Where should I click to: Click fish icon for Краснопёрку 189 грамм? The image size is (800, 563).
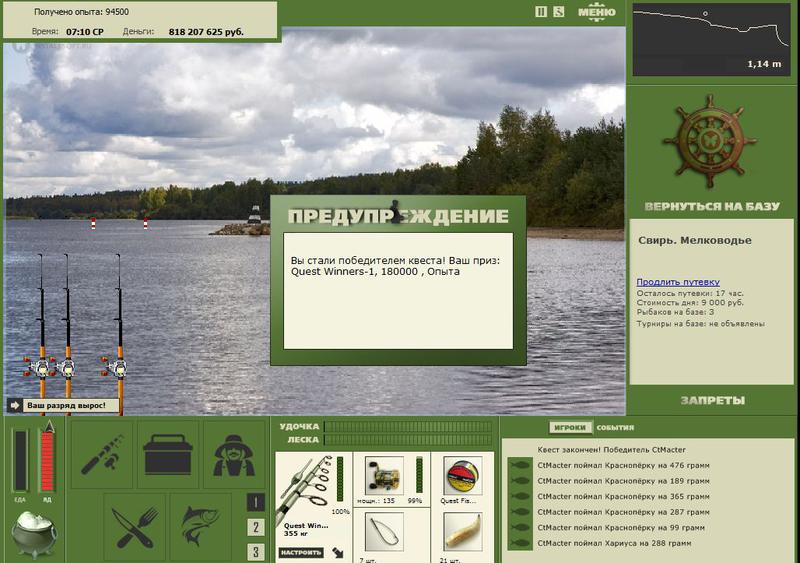point(520,481)
